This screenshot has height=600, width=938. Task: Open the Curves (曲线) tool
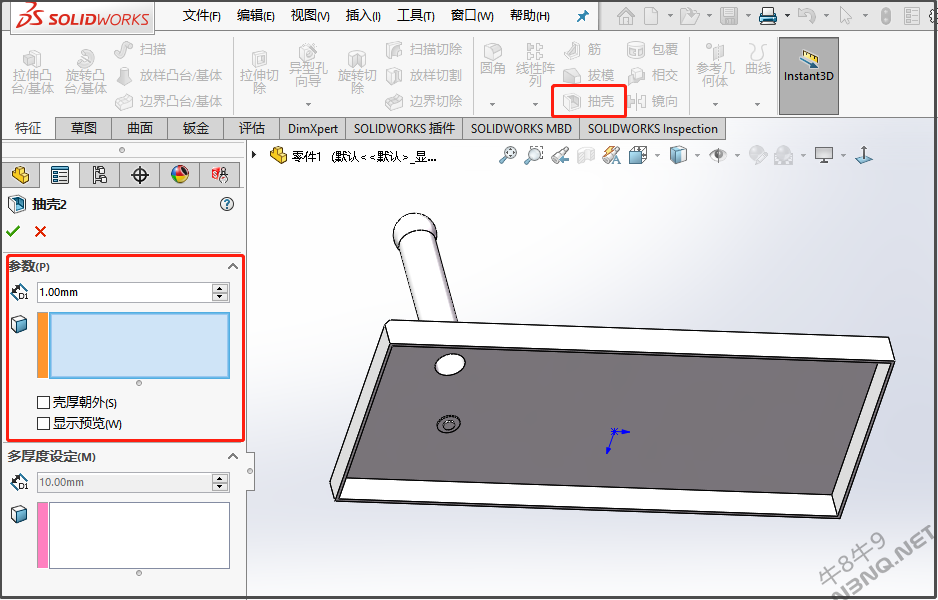(758, 59)
